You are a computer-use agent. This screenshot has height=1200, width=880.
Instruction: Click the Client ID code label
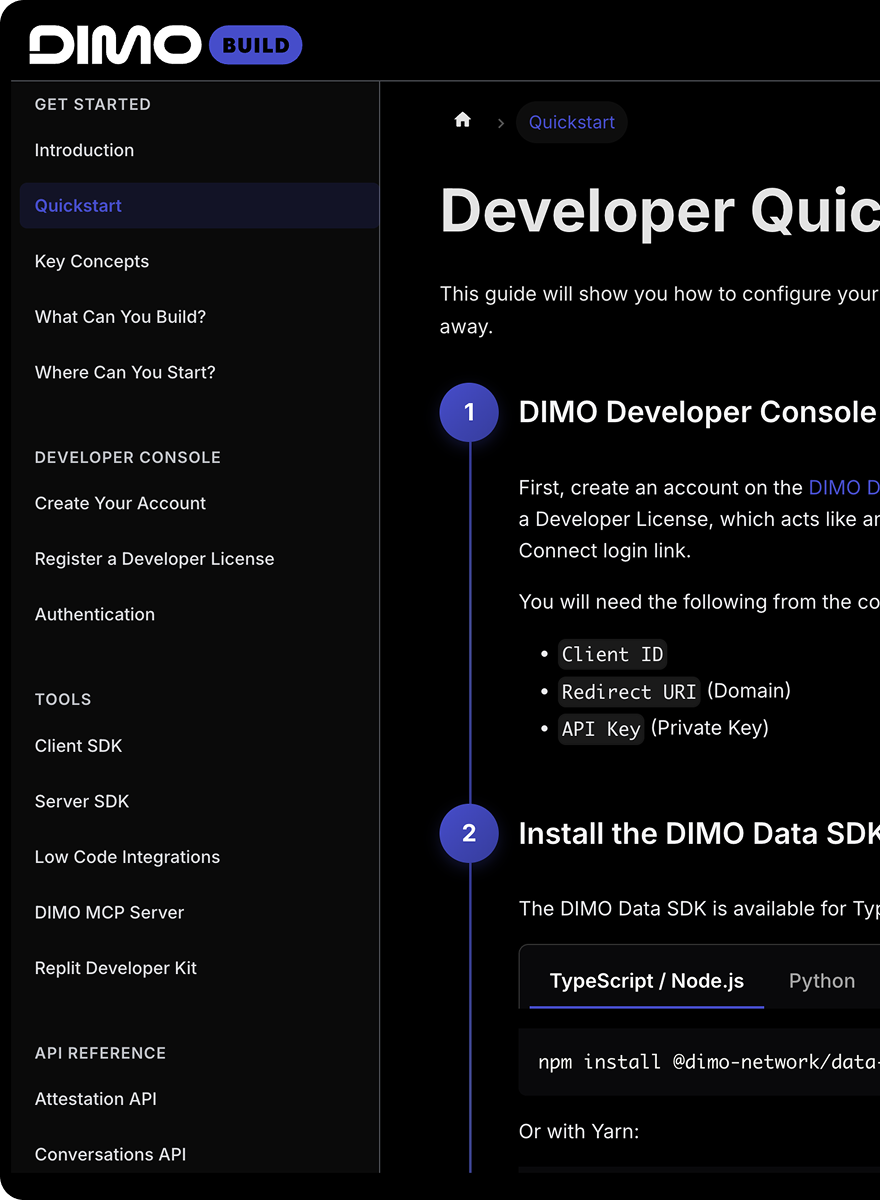(x=612, y=655)
